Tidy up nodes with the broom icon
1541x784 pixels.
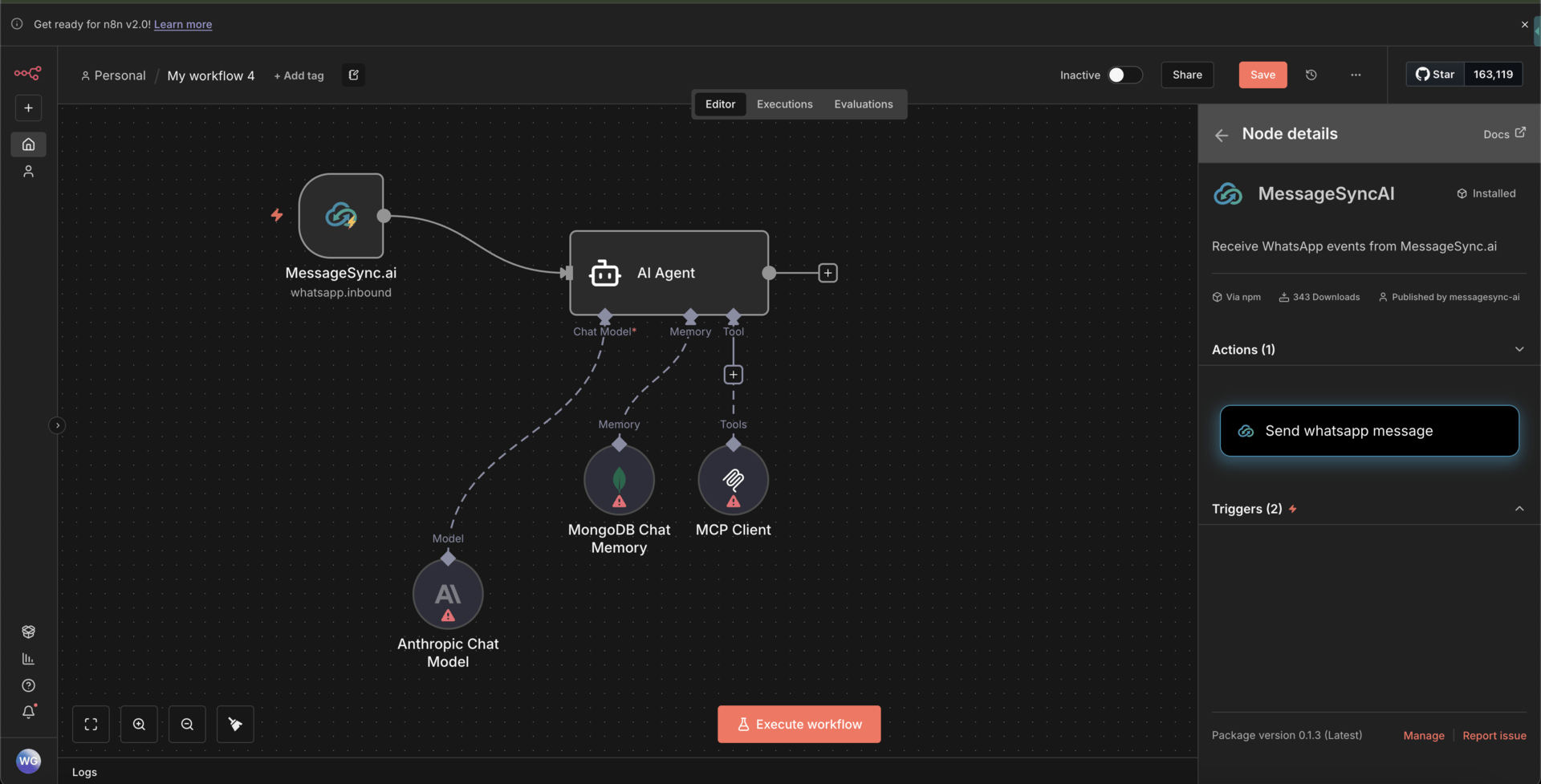(x=234, y=724)
